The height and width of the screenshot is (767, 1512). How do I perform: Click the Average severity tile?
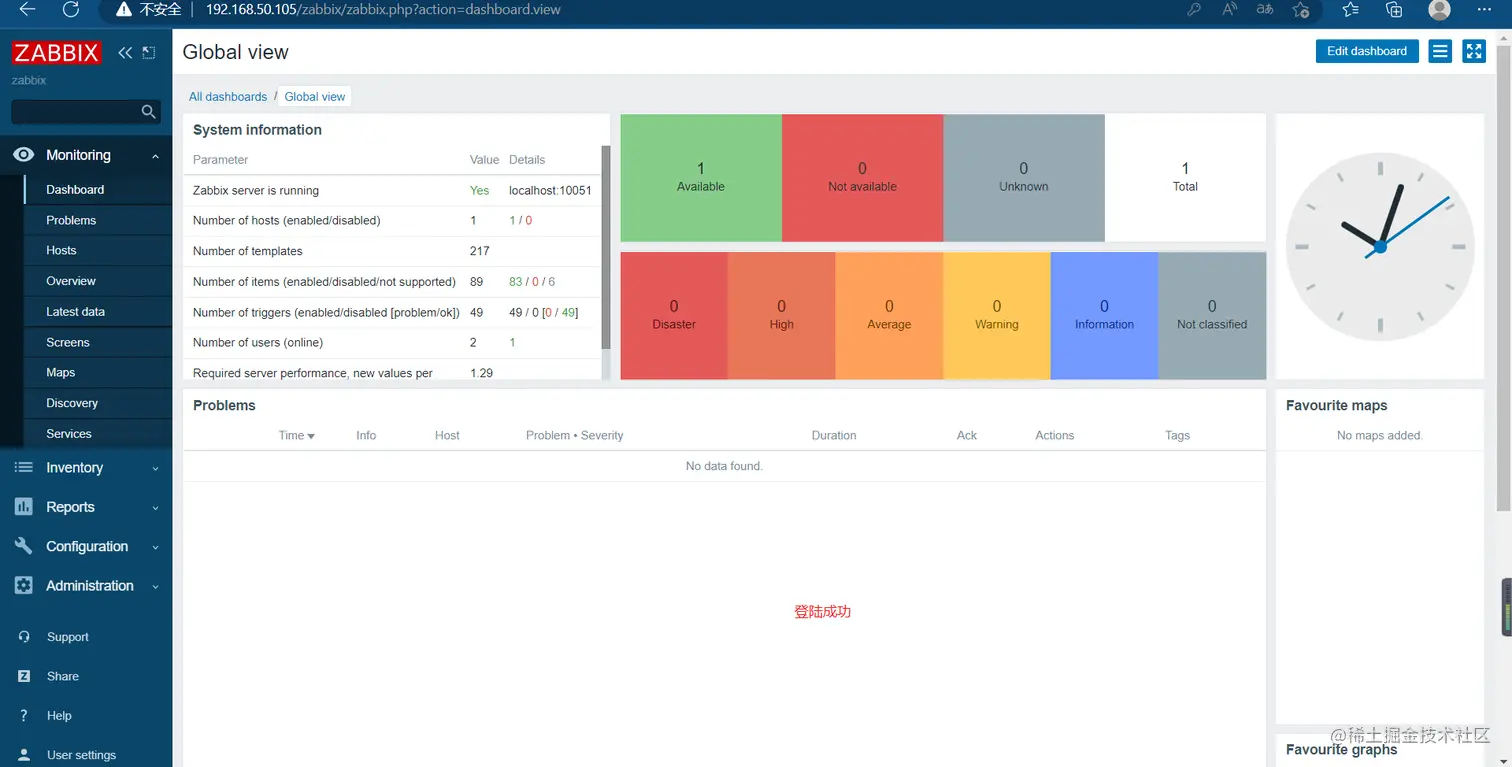coord(889,316)
